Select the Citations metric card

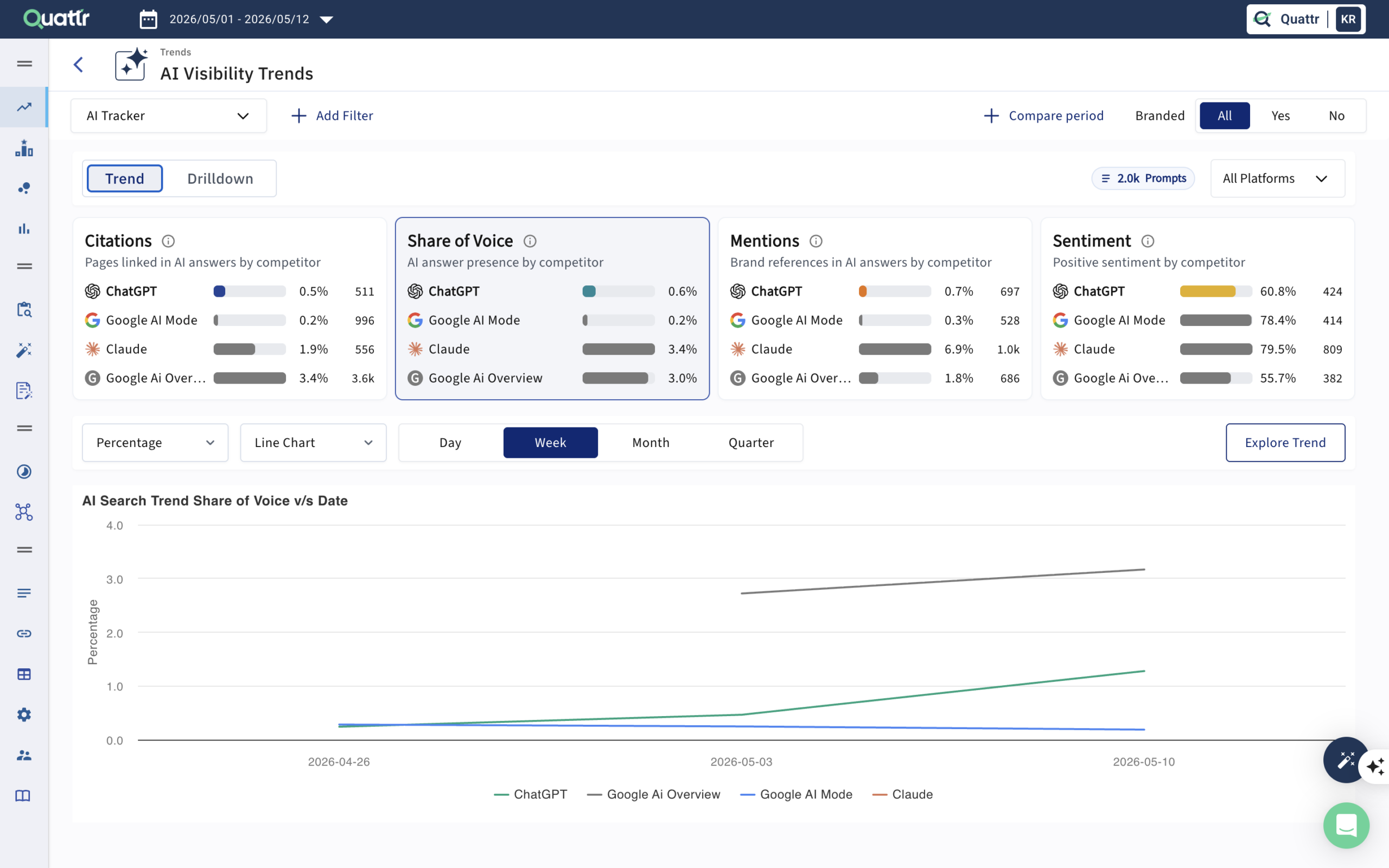coord(230,309)
